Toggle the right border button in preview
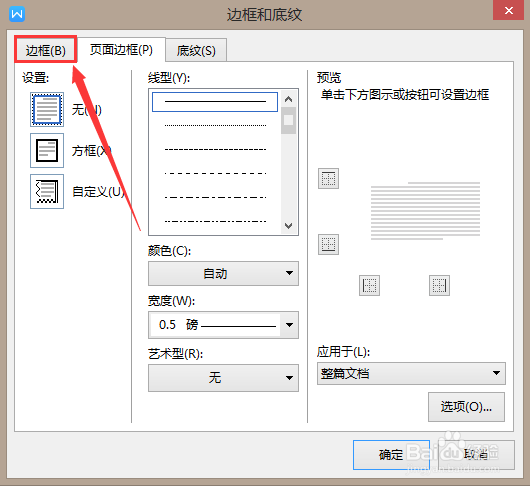 tap(439, 285)
